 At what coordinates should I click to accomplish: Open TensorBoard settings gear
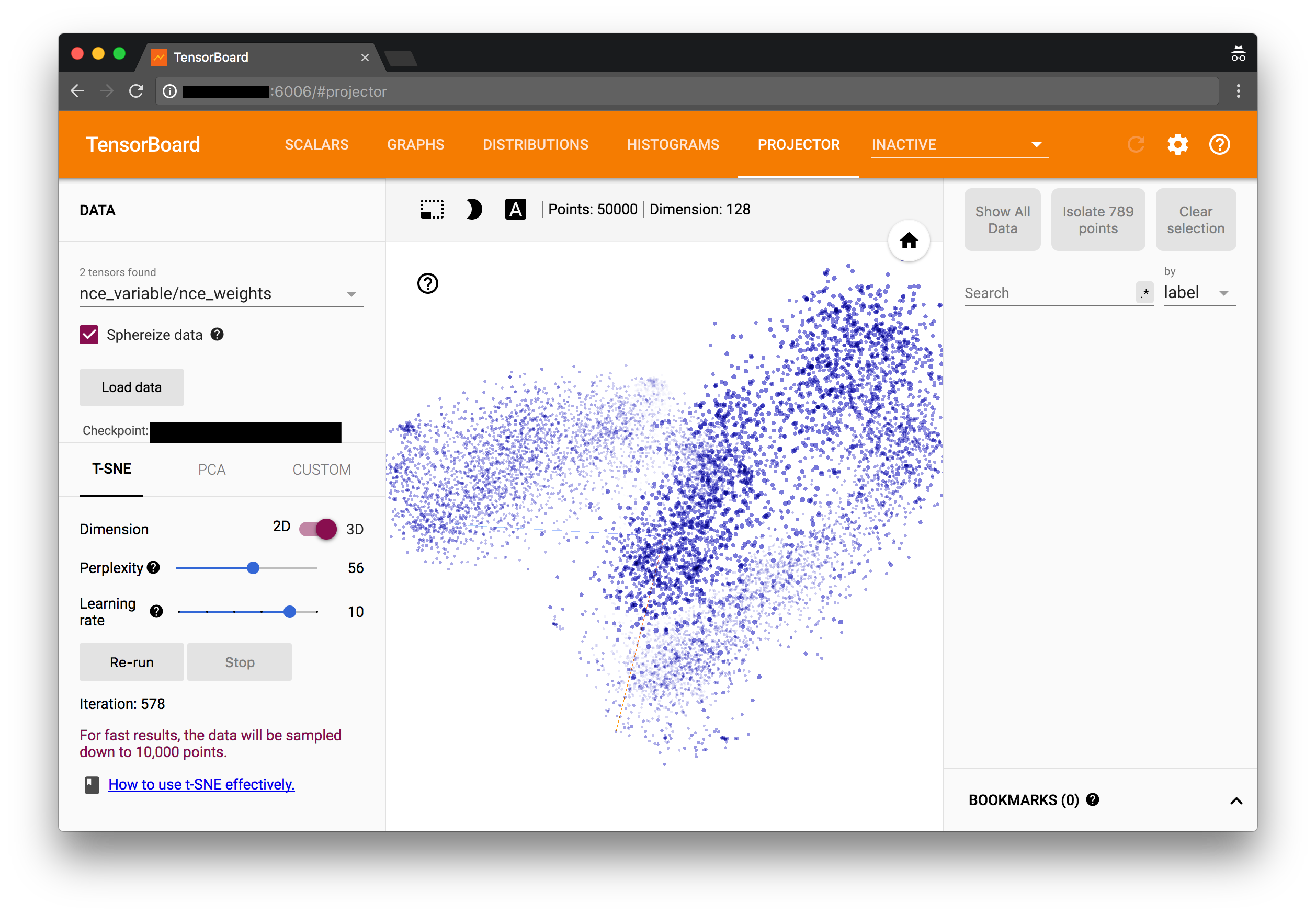point(1177,144)
